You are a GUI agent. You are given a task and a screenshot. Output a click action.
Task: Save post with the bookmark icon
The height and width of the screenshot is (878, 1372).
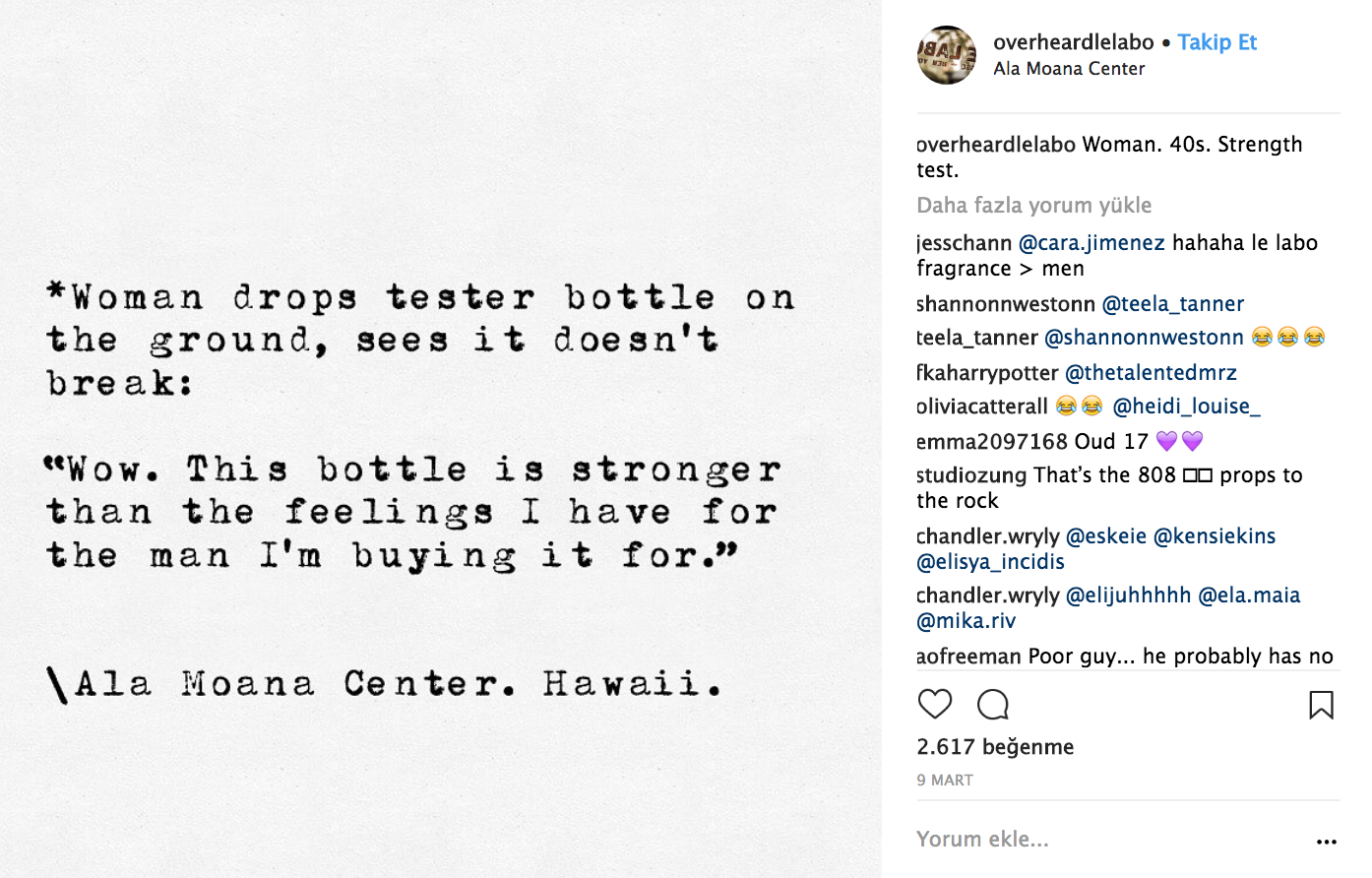[x=1321, y=705]
